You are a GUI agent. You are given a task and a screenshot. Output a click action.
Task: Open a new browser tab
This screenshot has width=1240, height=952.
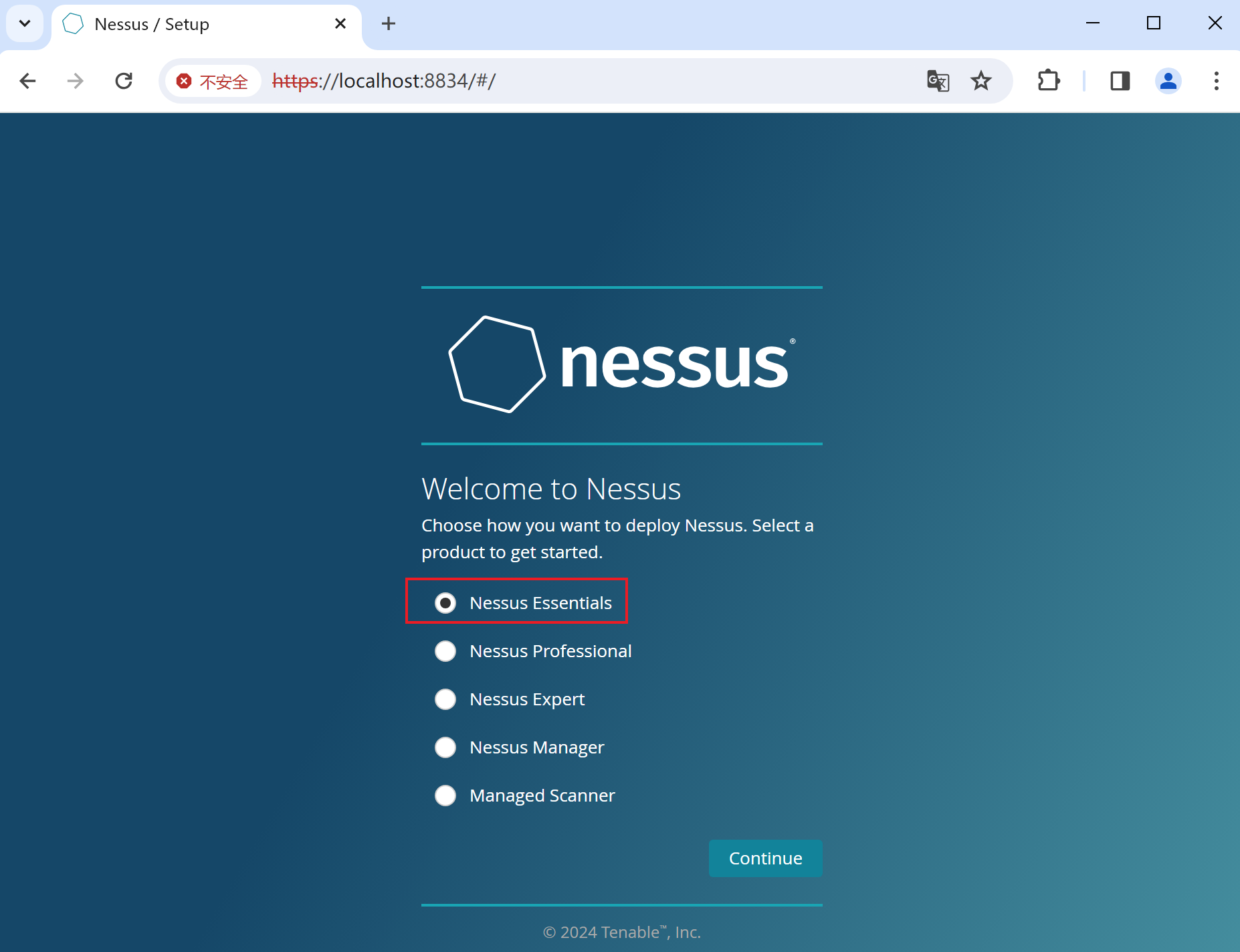[x=389, y=24]
